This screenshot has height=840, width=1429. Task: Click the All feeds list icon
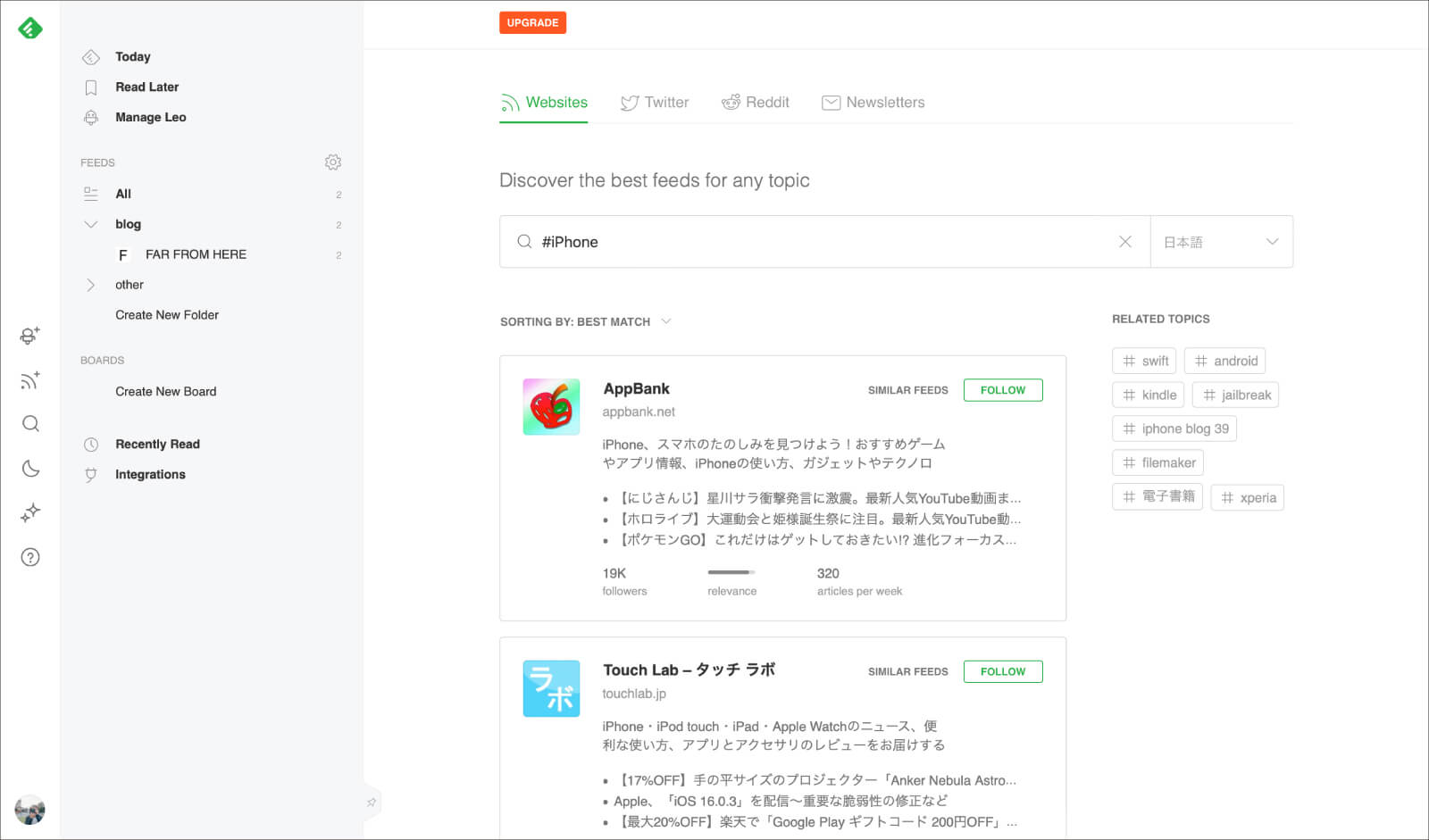91,194
